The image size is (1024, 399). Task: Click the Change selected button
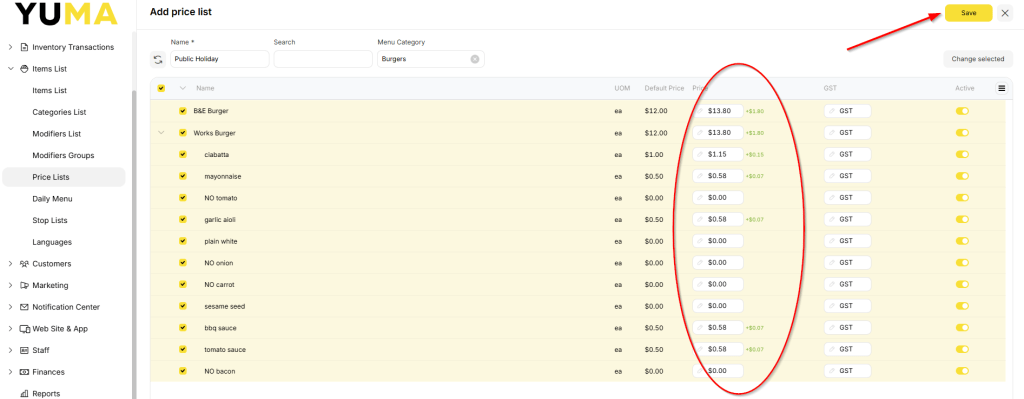[x=978, y=59]
